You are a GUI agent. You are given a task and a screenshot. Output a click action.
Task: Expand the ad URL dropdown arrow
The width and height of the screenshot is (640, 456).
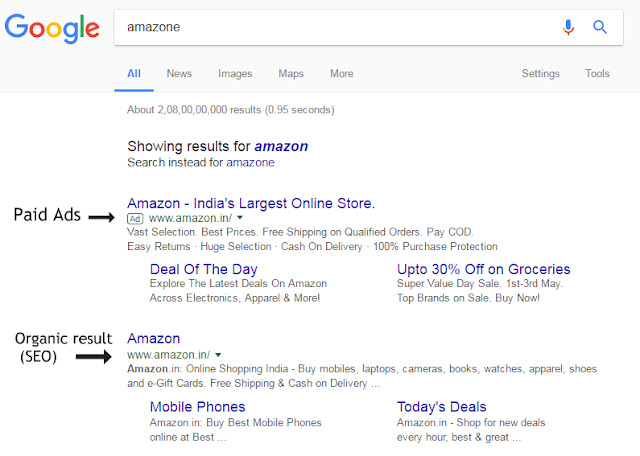[x=240, y=218]
